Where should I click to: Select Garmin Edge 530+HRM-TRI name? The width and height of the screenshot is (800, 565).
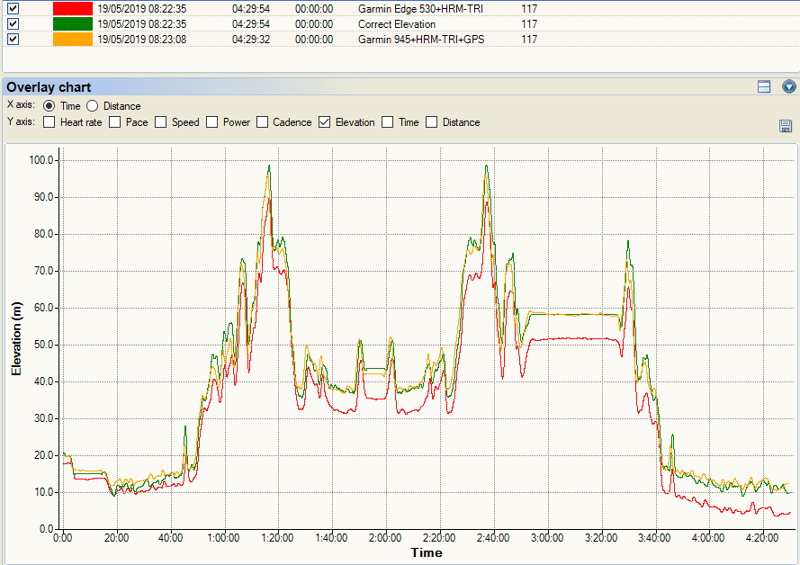[x=420, y=9]
